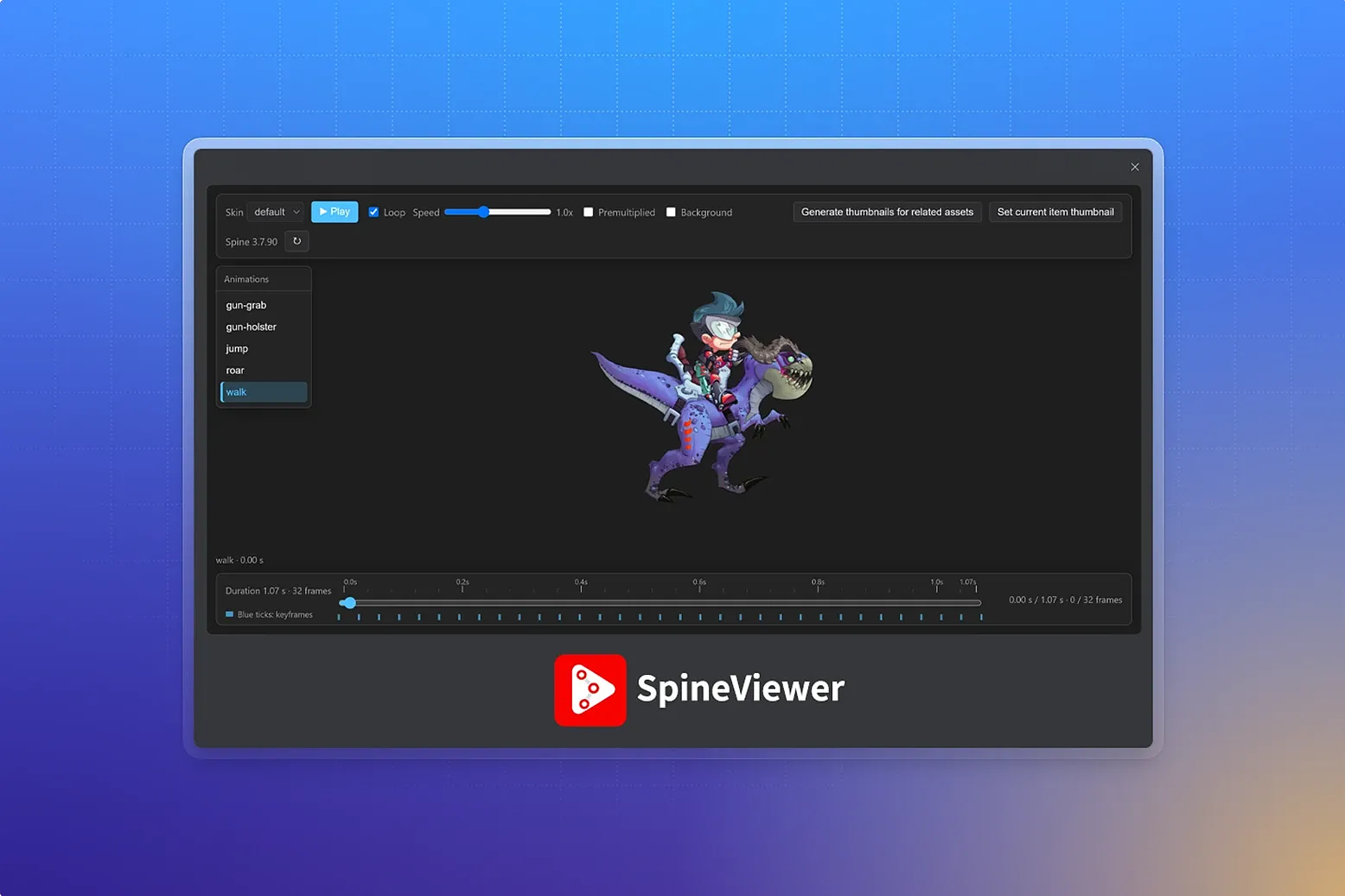Click the reload icon beside Spine 3.7.90
Screen dimensions: 1345x896
coord(296,241)
